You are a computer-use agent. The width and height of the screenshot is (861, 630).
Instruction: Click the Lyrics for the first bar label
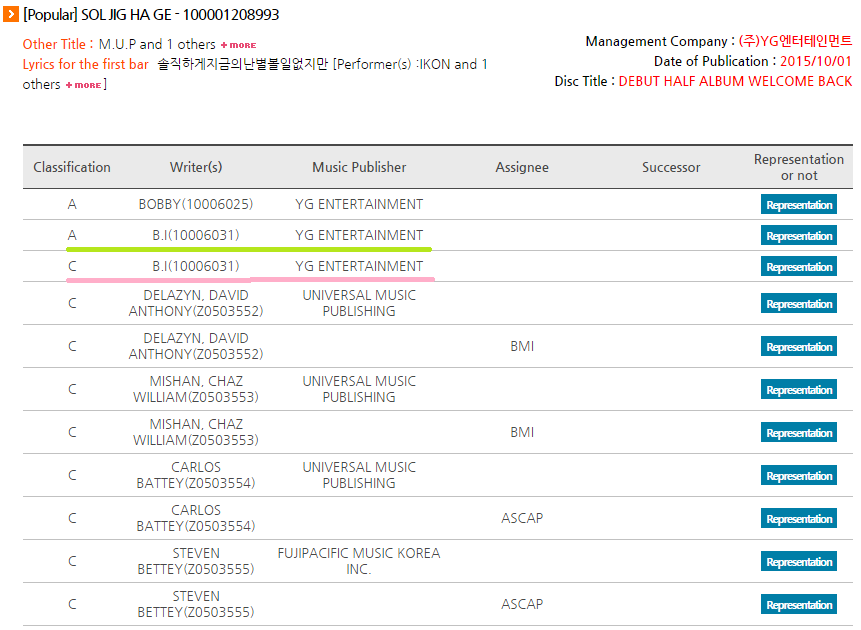point(86,64)
